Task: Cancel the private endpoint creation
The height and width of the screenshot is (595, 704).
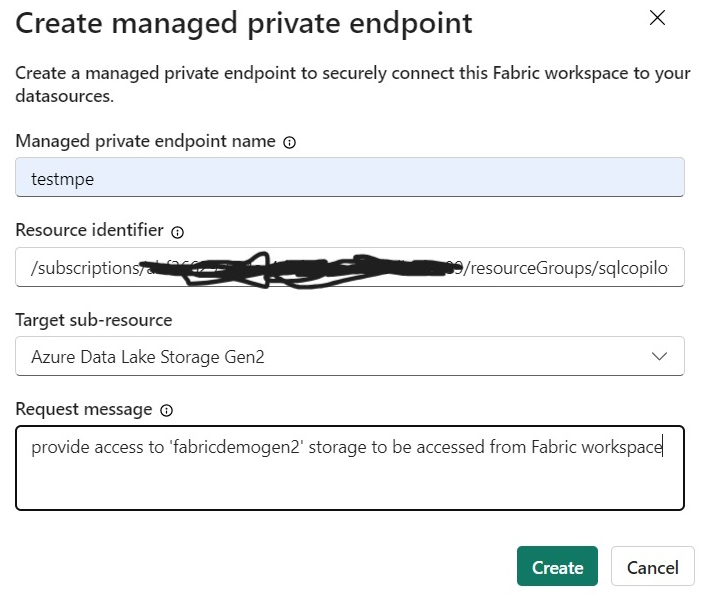Action: 652,567
